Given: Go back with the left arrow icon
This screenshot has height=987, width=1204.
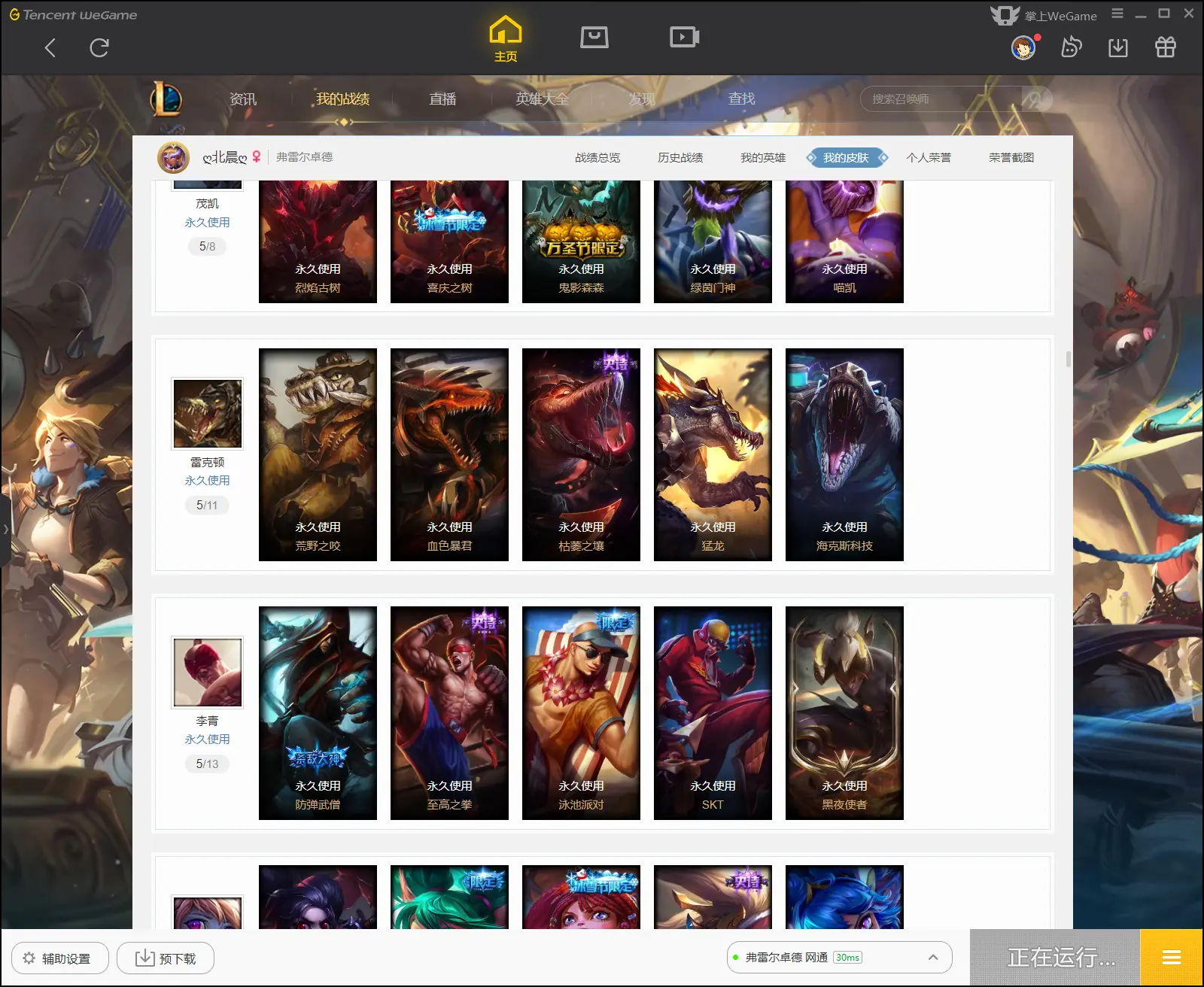Looking at the screenshot, I should pos(50,48).
